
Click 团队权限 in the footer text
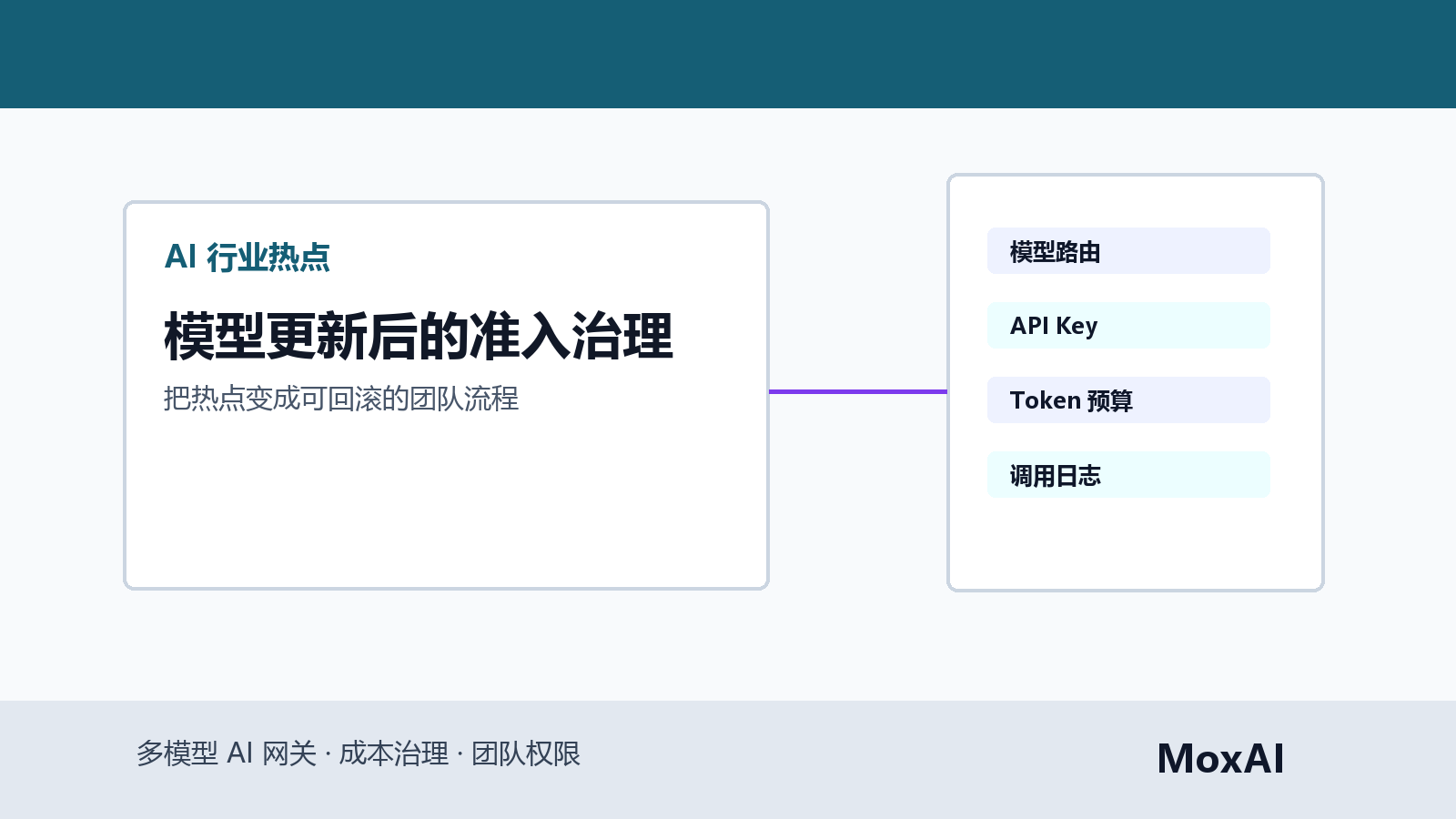(526, 753)
